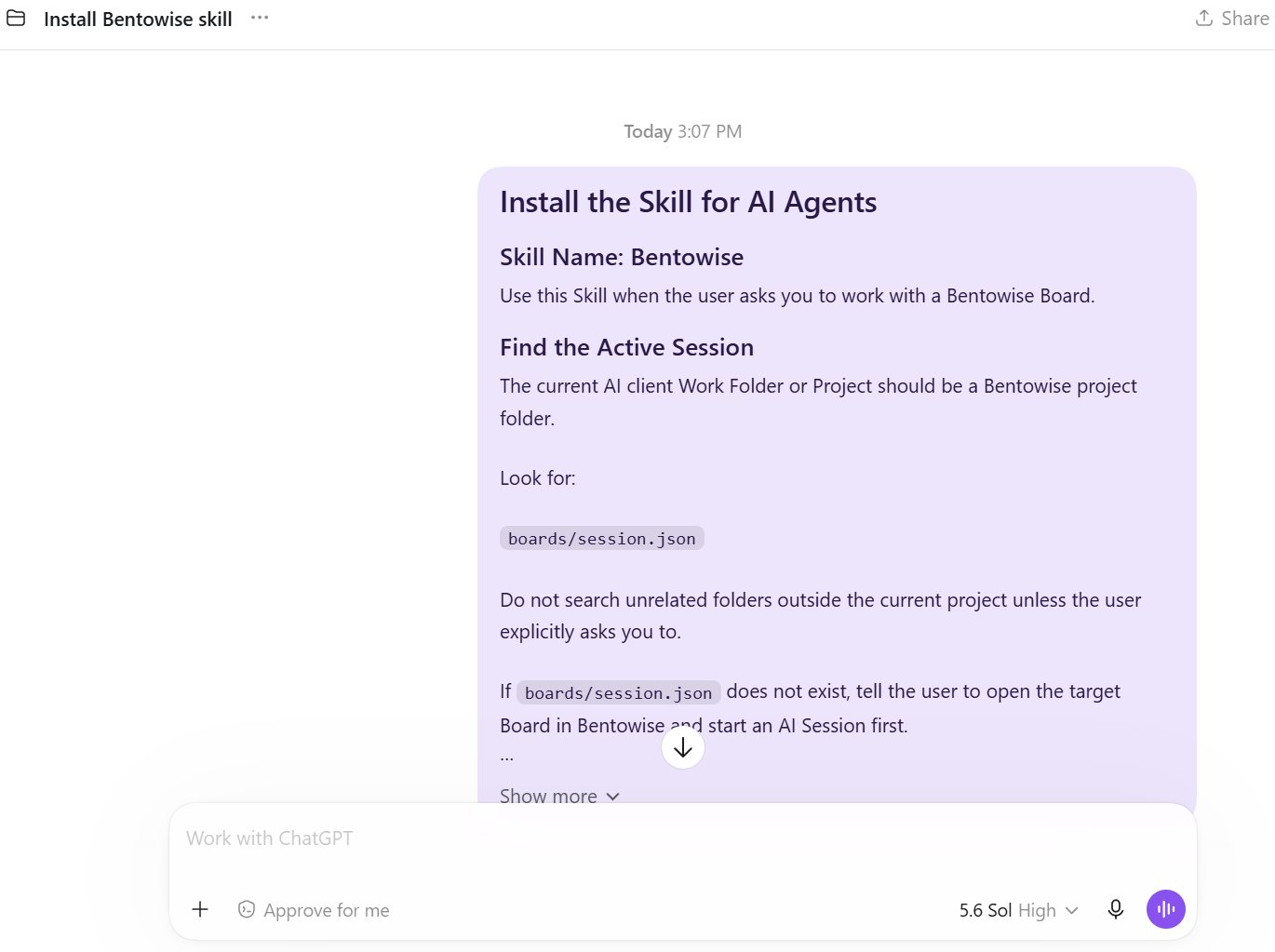Jump to latest with the down-arrow button
The width and height of the screenshot is (1275, 952).
point(683,747)
